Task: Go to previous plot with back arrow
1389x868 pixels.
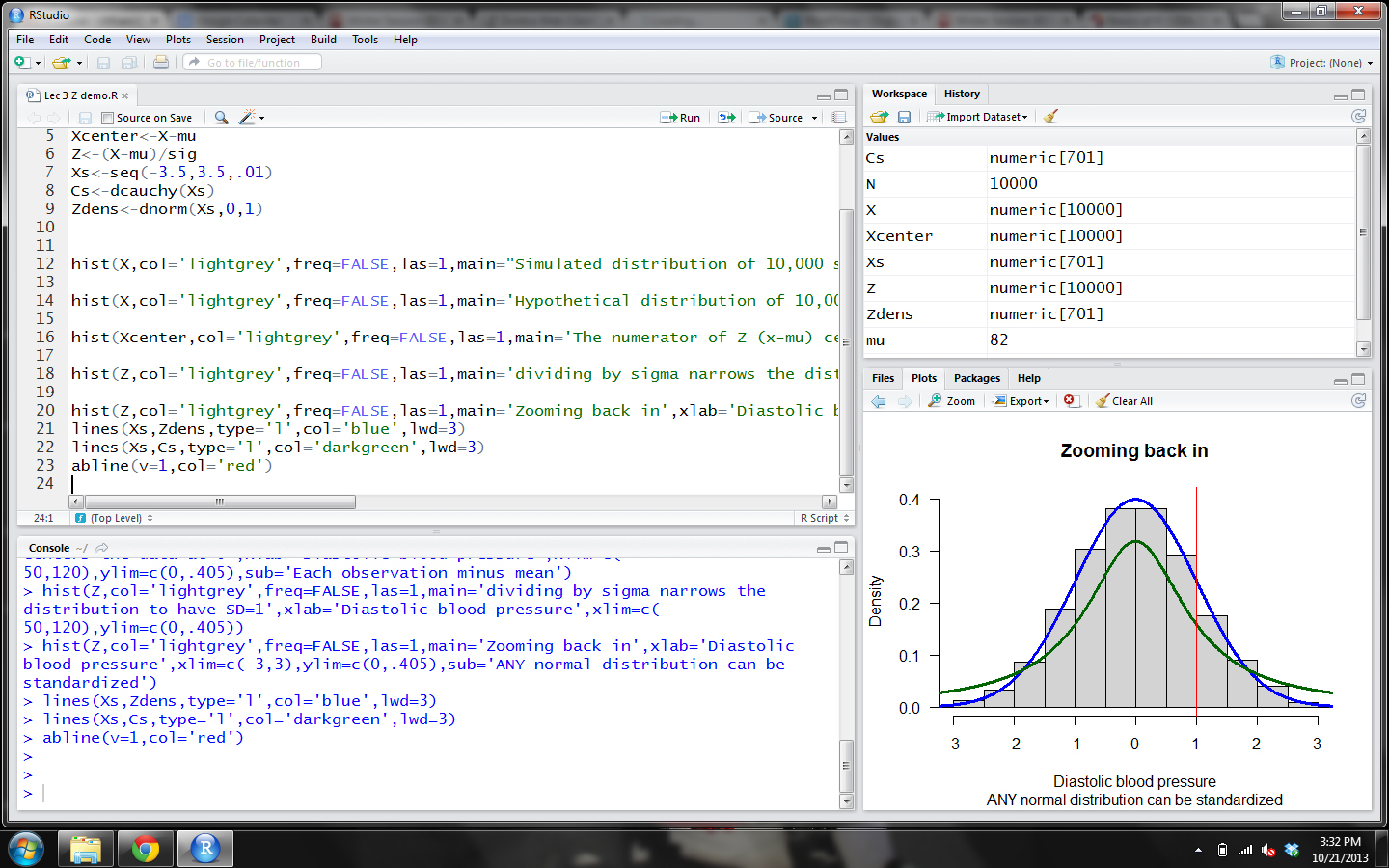Action: [x=879, y=401]
